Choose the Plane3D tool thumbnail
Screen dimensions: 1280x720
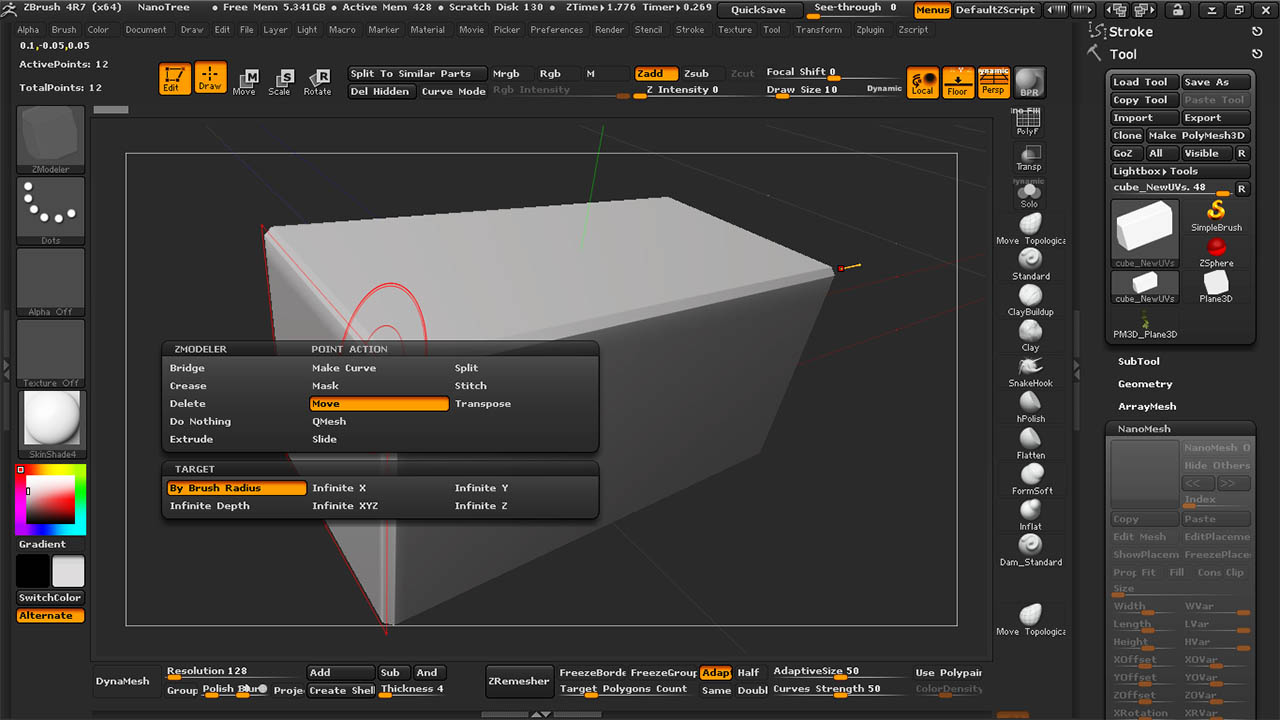(1216, 287)
